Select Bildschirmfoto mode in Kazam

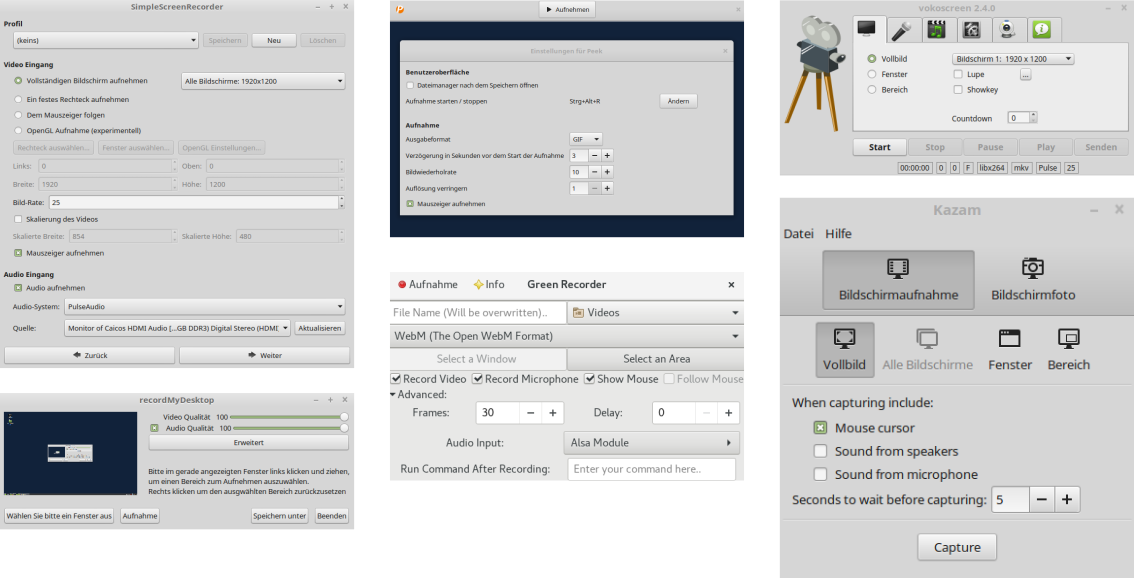pos(1033,280)
